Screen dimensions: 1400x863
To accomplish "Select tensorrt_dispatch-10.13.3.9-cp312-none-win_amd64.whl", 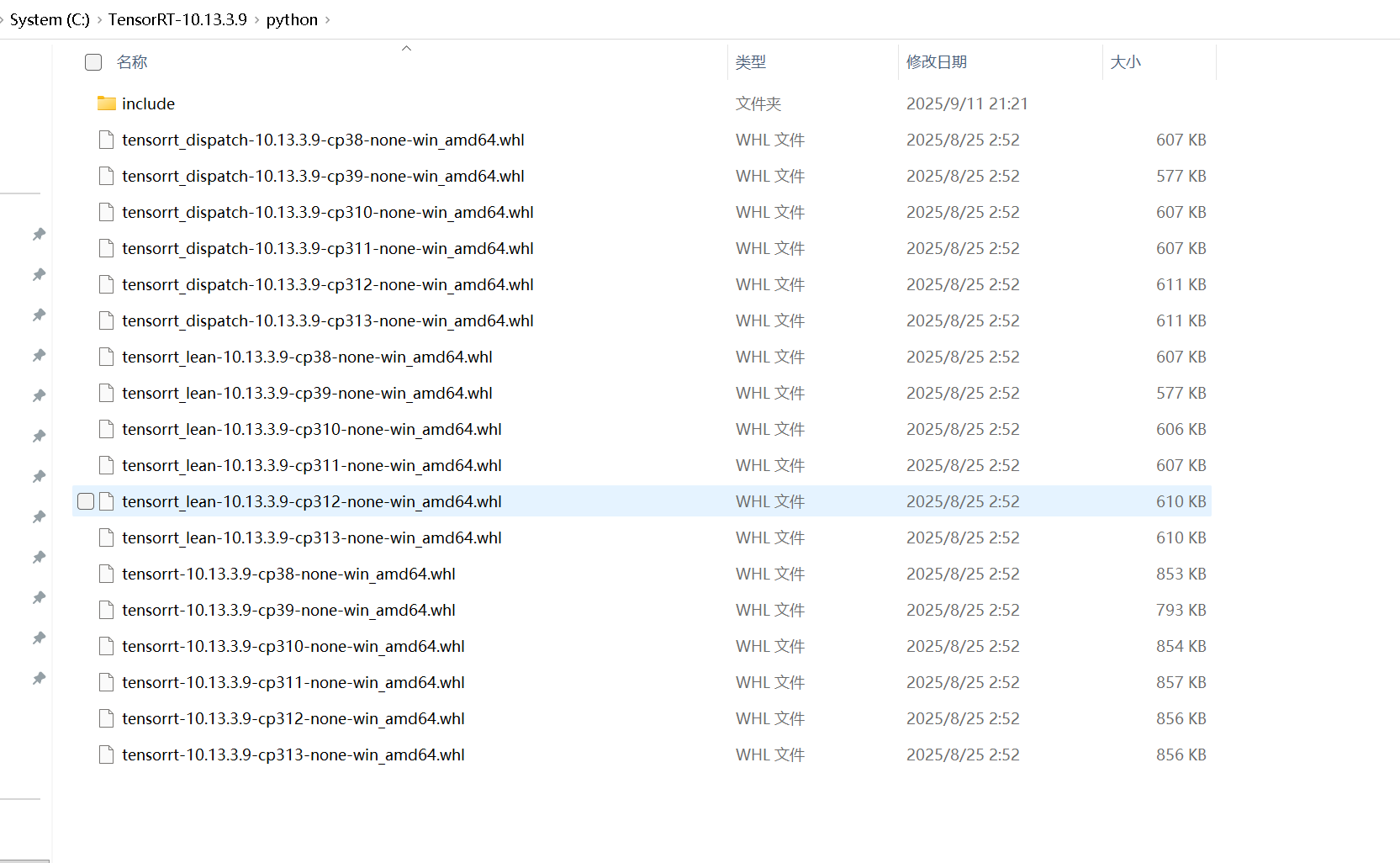I will click(328, 284).
